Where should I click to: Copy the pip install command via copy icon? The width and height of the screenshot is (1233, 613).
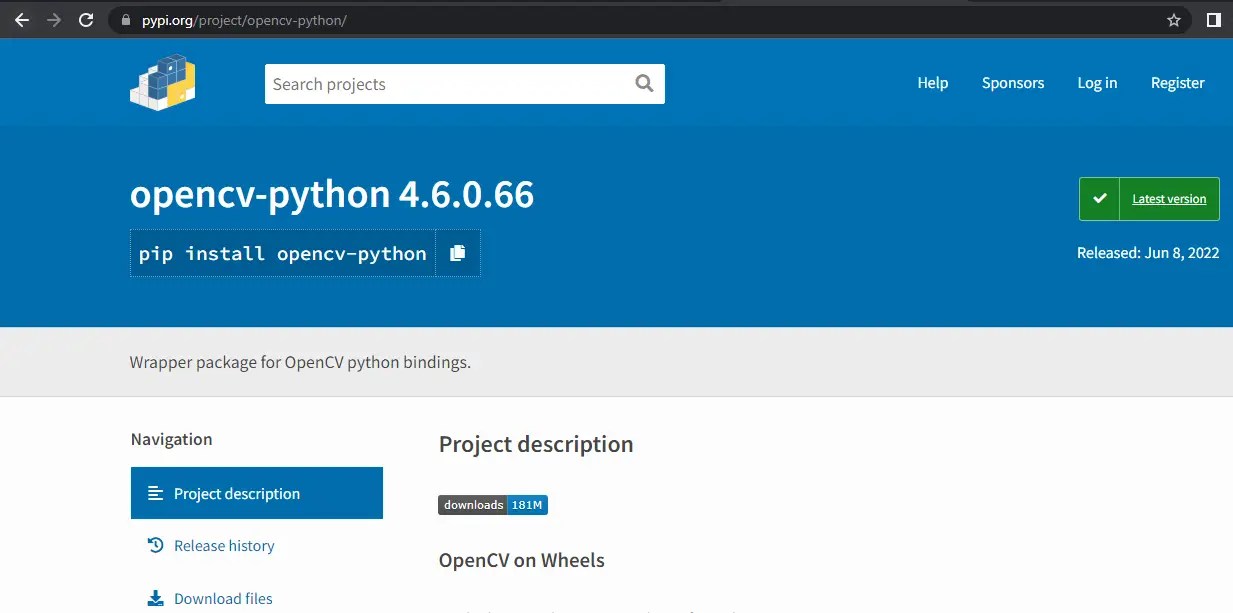click(458, 253)
